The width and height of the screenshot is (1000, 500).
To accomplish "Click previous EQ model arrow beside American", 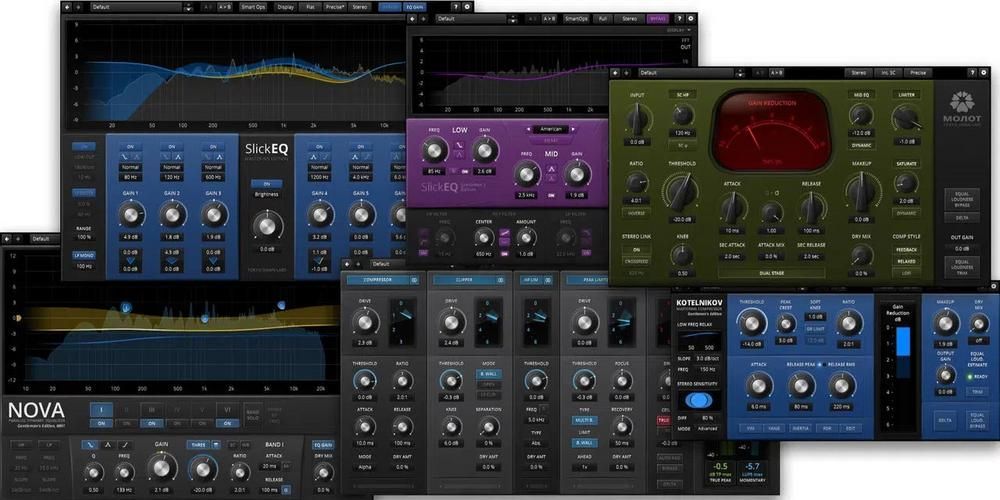I will pyautogui.click(x=530, y=129).
